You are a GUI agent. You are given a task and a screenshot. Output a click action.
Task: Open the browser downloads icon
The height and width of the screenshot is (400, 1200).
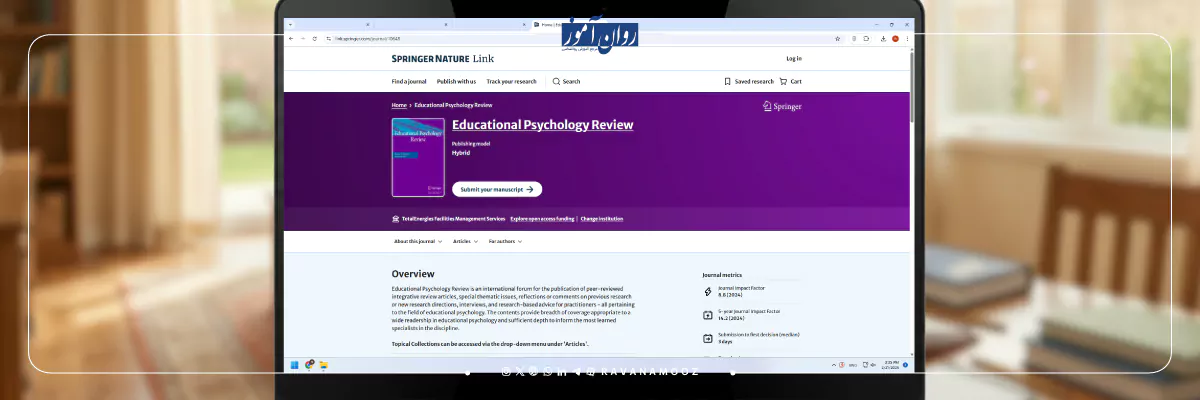883,38
